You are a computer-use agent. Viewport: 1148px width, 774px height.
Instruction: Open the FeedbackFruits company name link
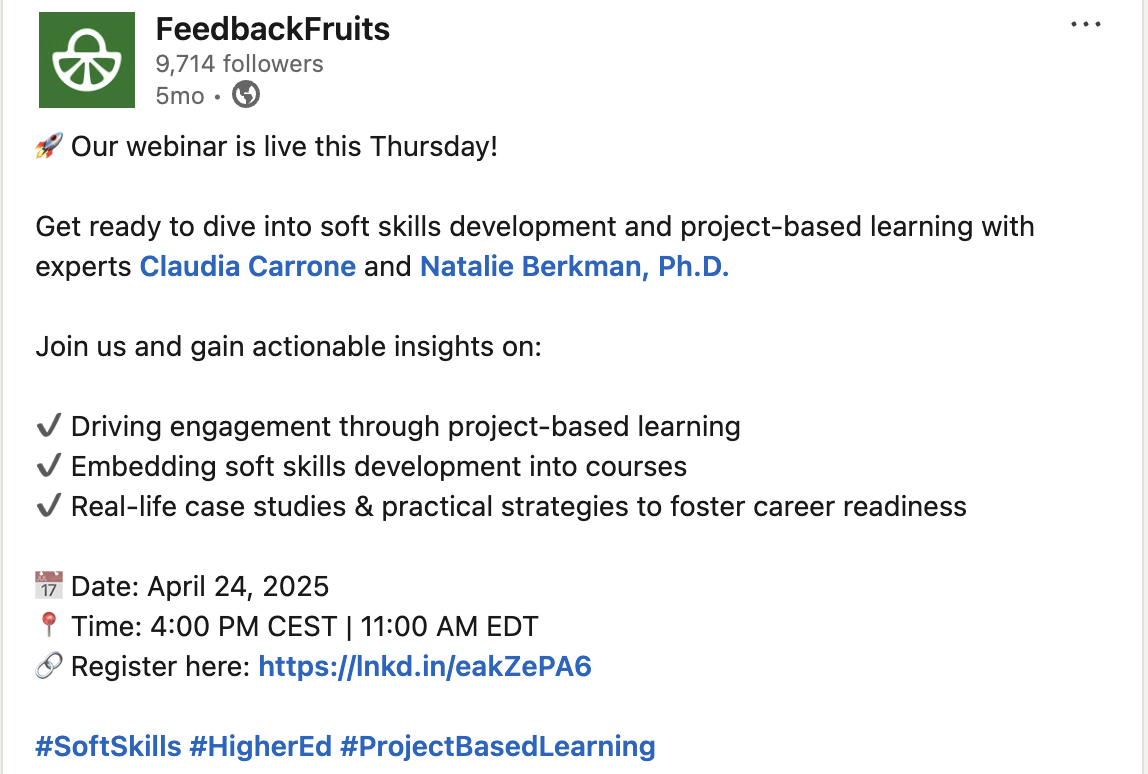point(272,30)
